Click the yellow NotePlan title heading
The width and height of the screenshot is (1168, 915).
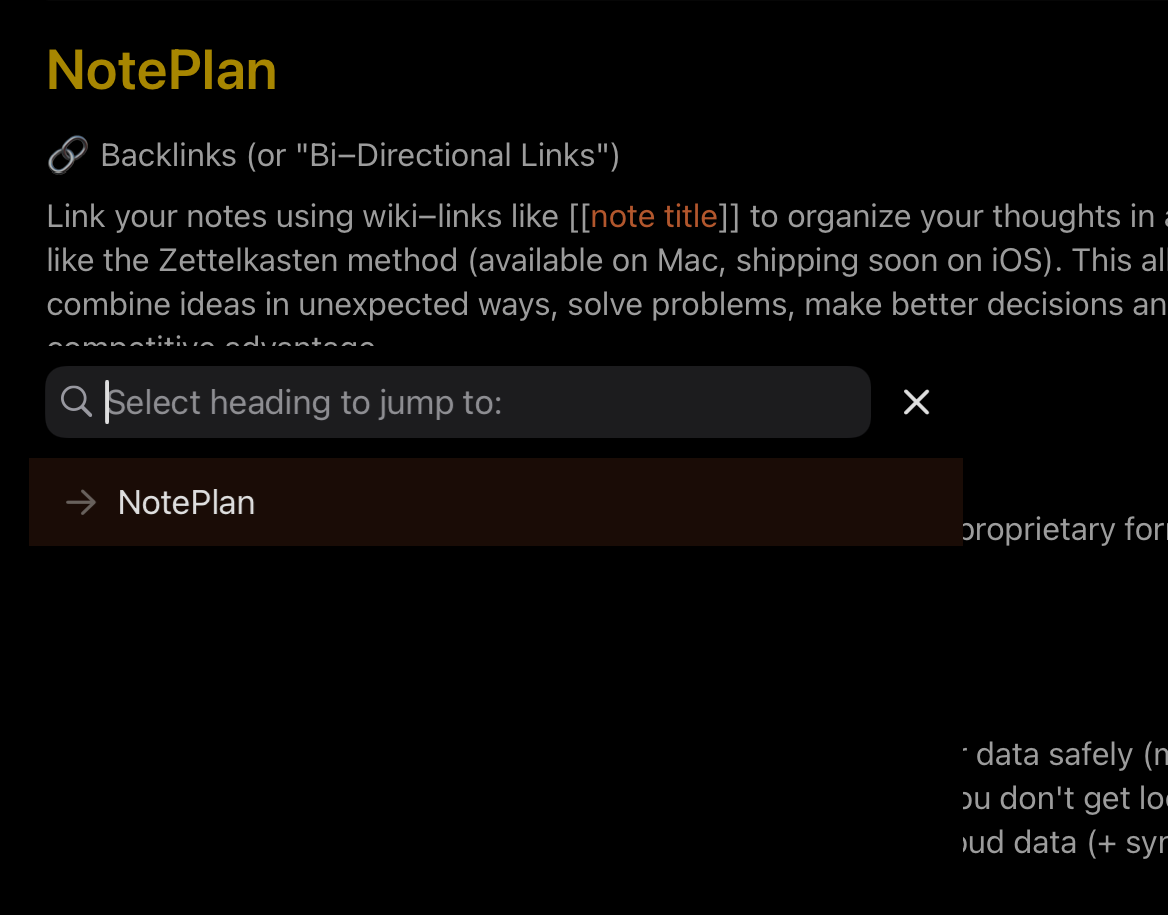tap(162, 71)
